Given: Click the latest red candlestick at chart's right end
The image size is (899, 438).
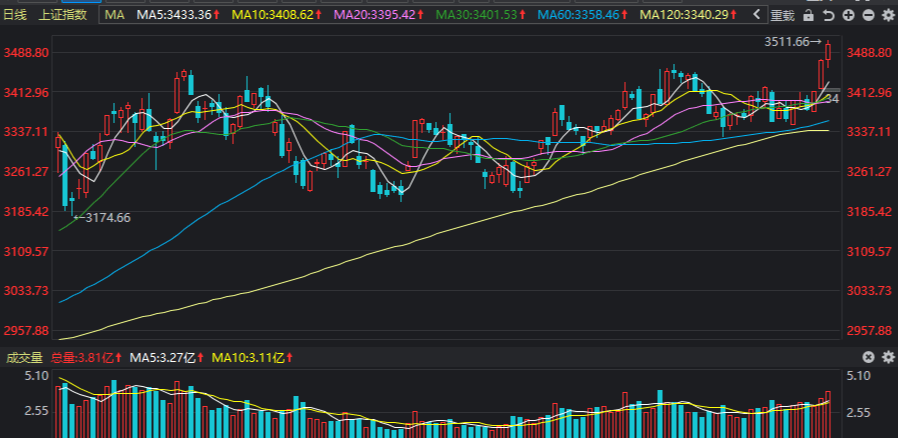Looking at the screenshot, I should click(828, 51).
